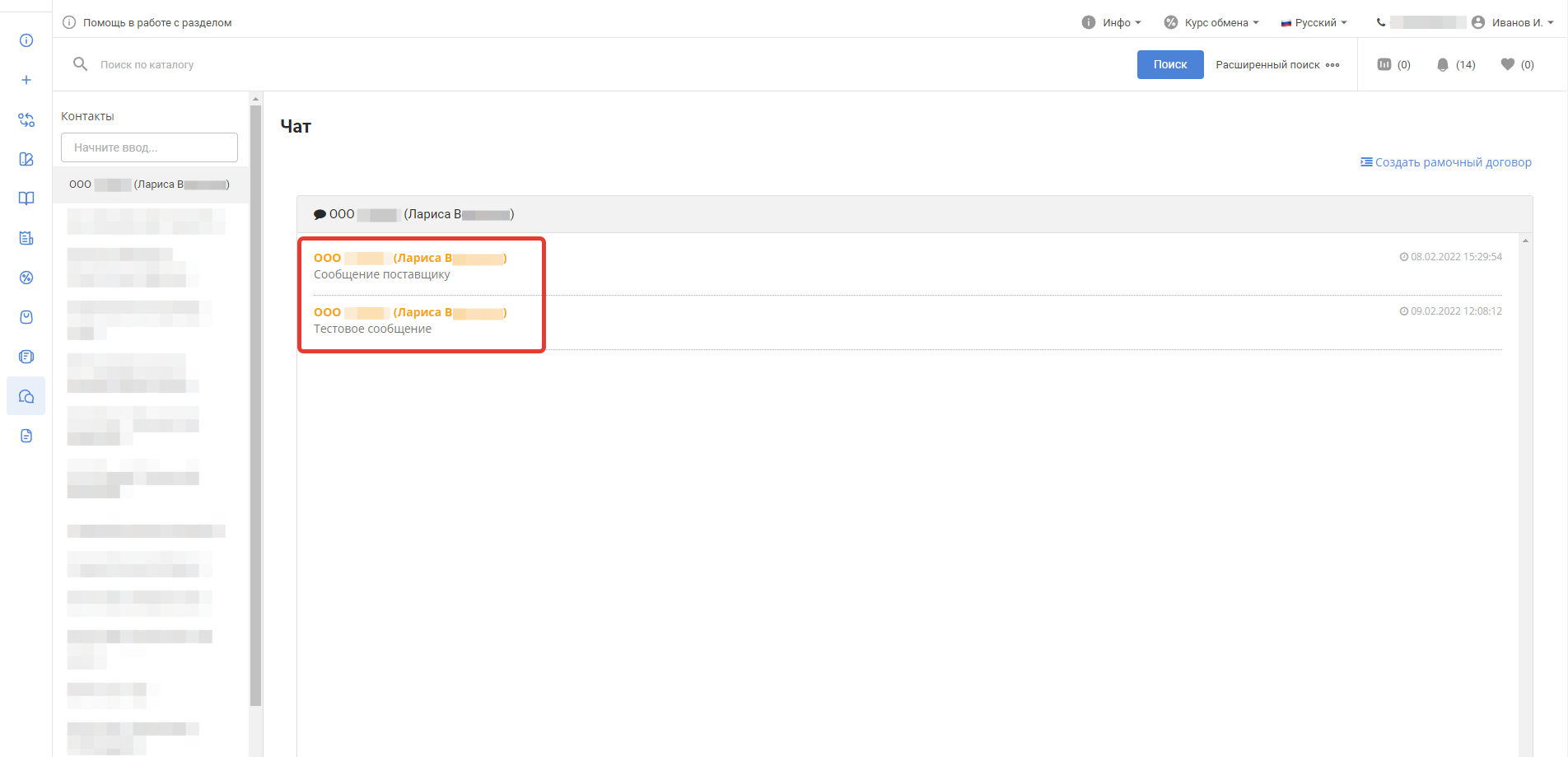
Task: Click the exchange arrows sidebar icon
Action: (26, 119)
